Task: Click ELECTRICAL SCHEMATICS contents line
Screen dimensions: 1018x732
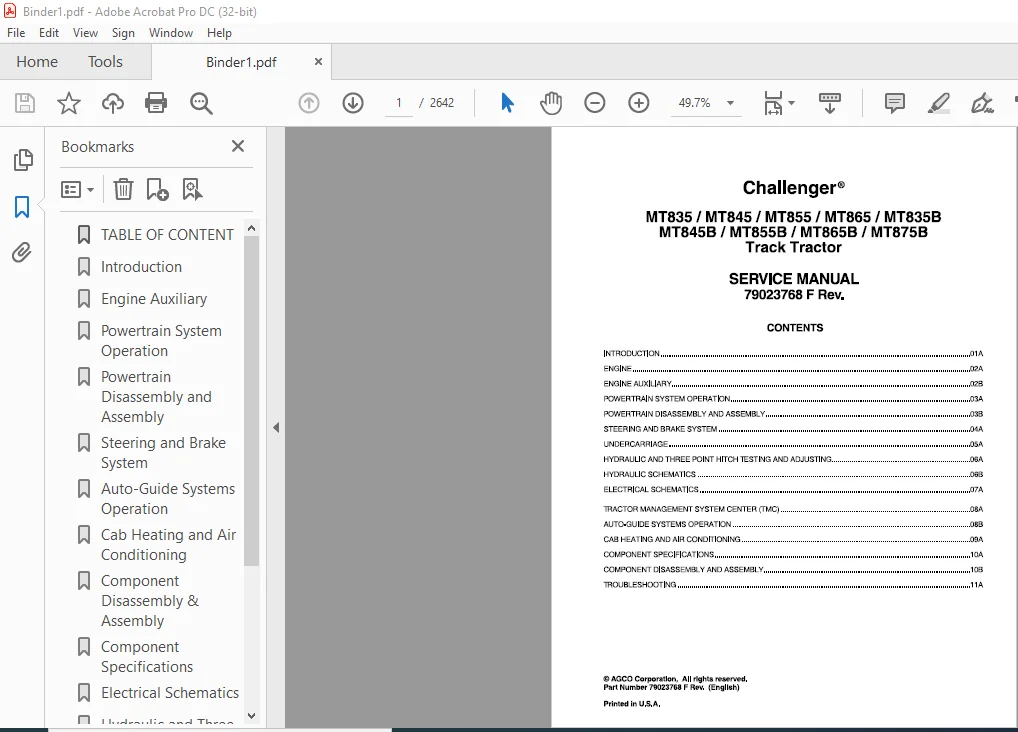Action: (x=793, y=489)
